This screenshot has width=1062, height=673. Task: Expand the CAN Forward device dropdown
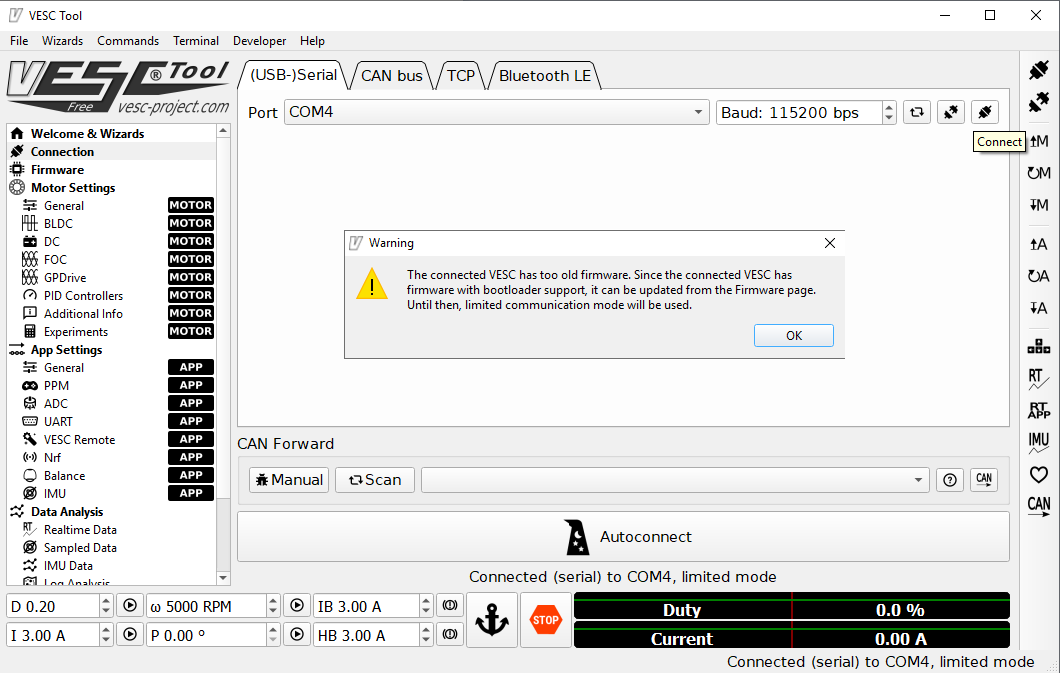(x=675, y=480)
